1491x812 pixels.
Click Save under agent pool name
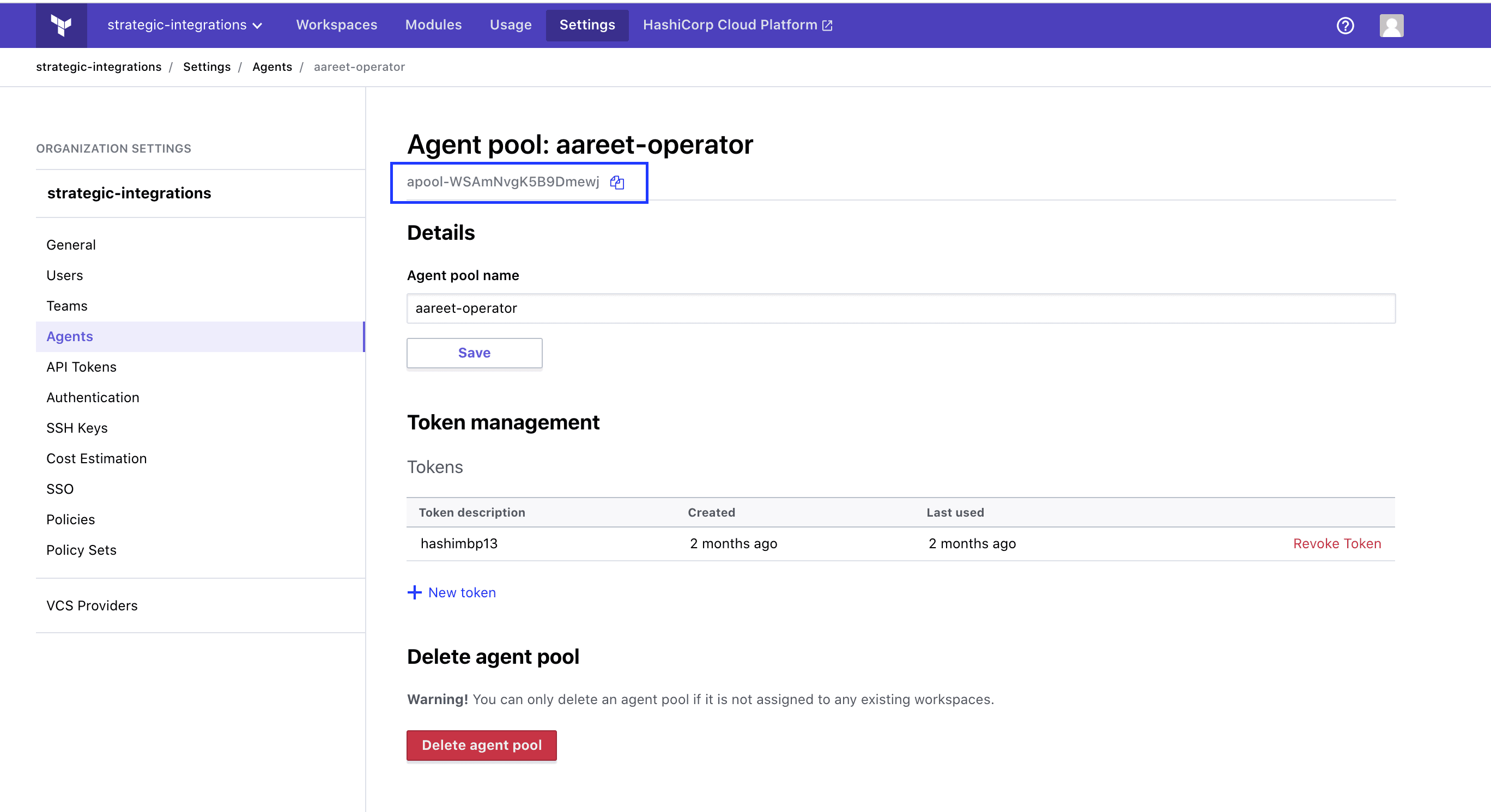tap(474, 353)
